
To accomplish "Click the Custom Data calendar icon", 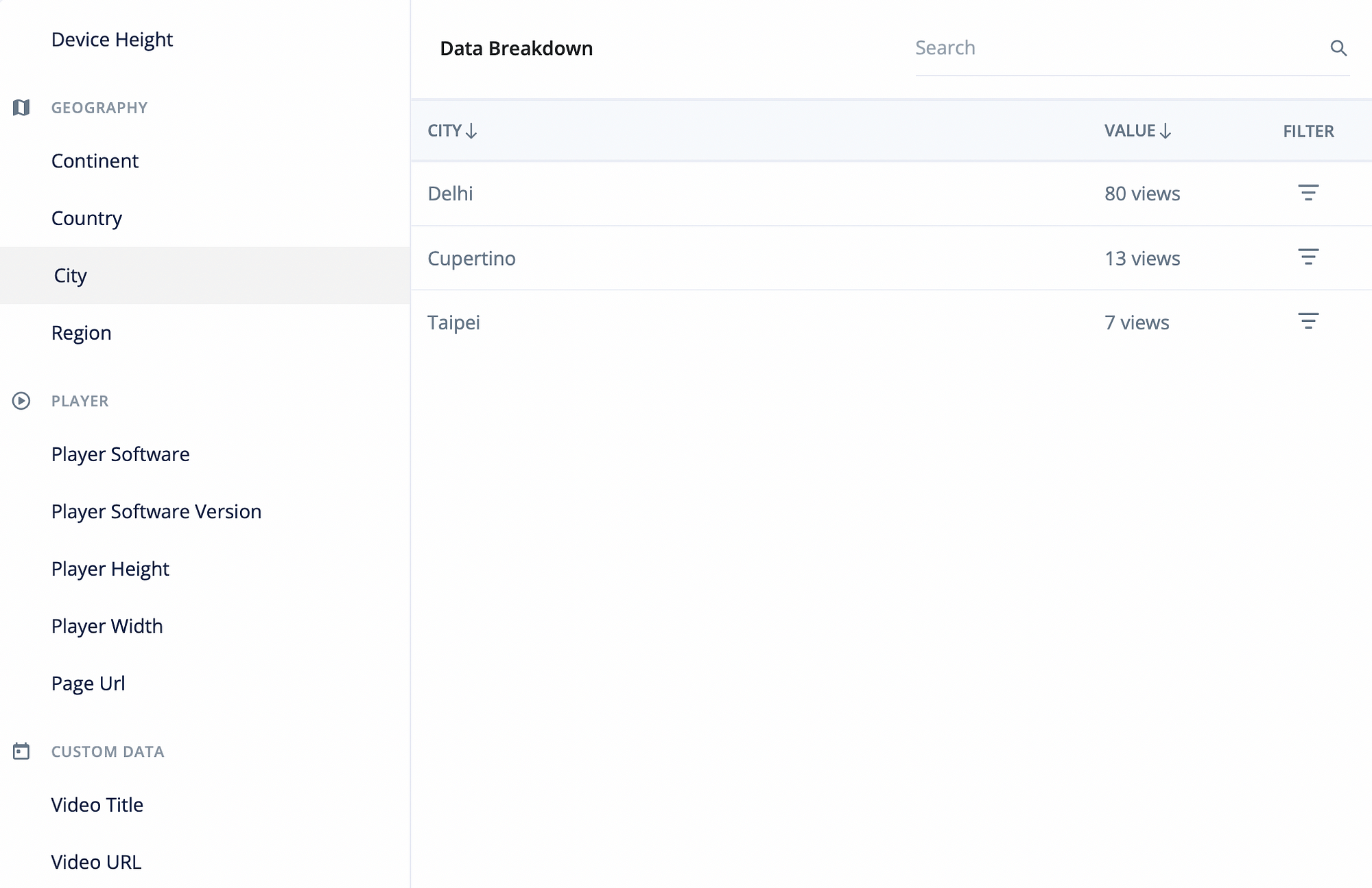I will click(x=21, y=751).
